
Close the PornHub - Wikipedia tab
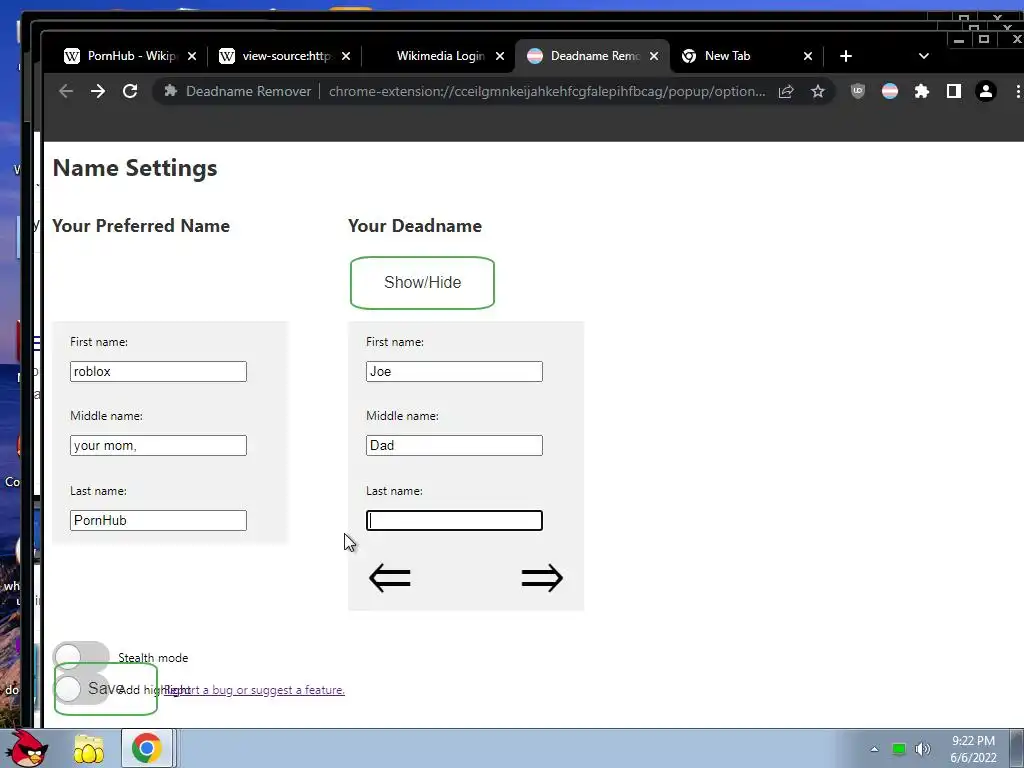(x=192, y=56)
